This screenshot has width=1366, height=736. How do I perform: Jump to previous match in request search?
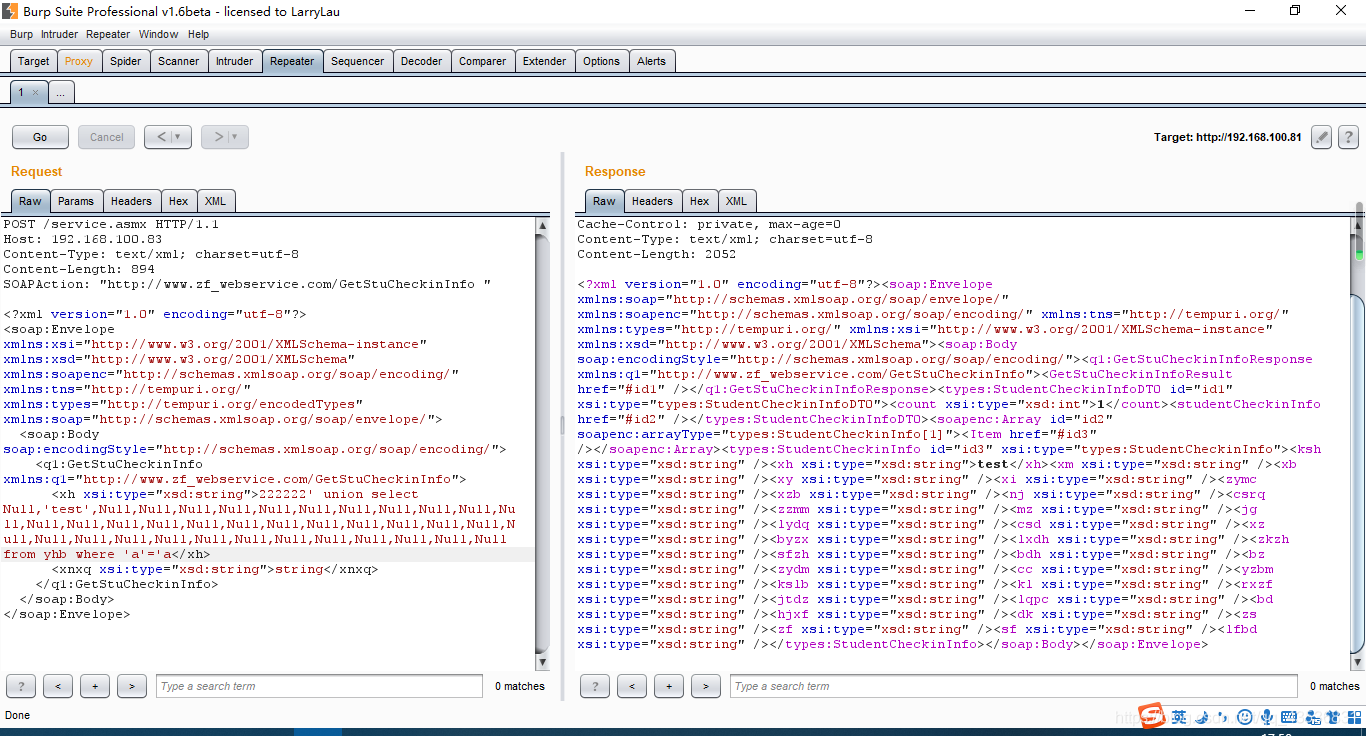pyautogui.click(x=58, y=686)
